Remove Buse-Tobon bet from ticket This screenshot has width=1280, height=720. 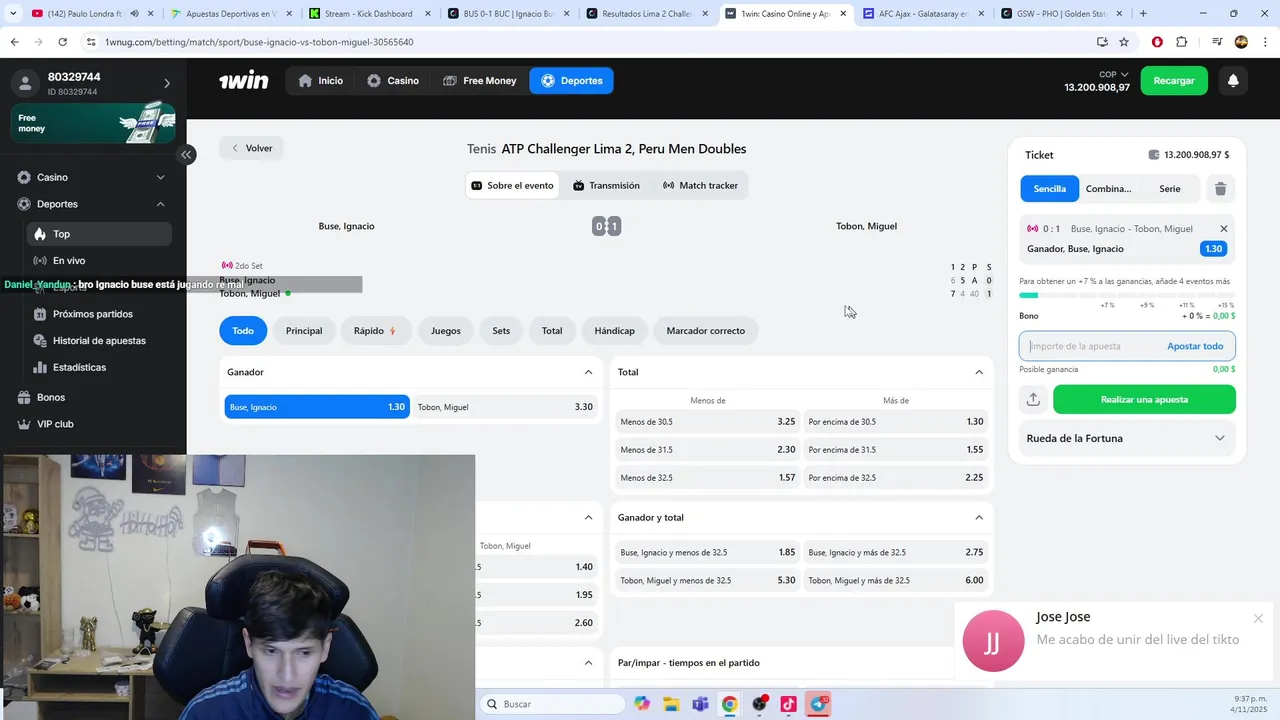1223,229
